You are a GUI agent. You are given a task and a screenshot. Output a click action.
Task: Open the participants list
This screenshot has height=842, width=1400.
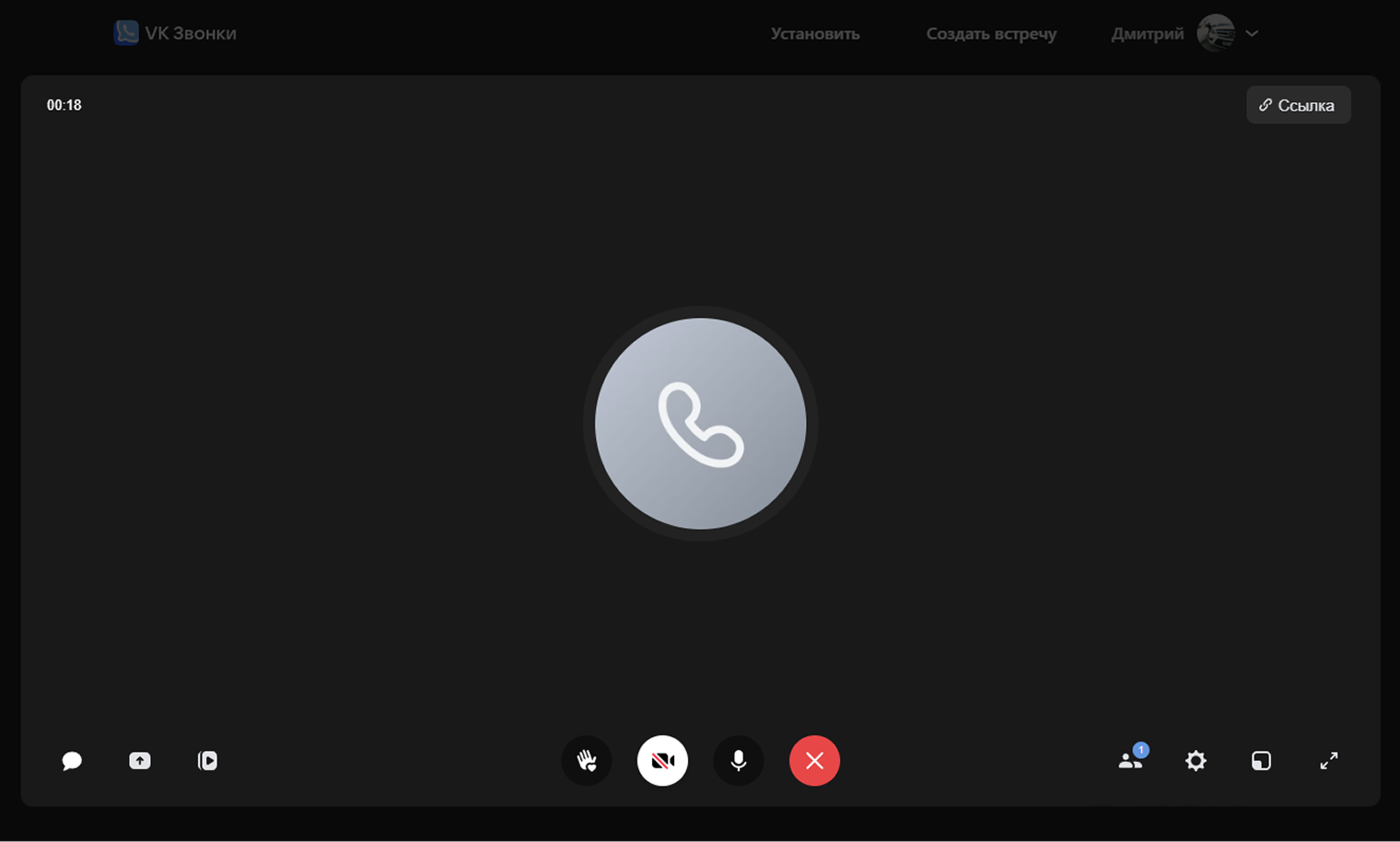point(1132,759)
